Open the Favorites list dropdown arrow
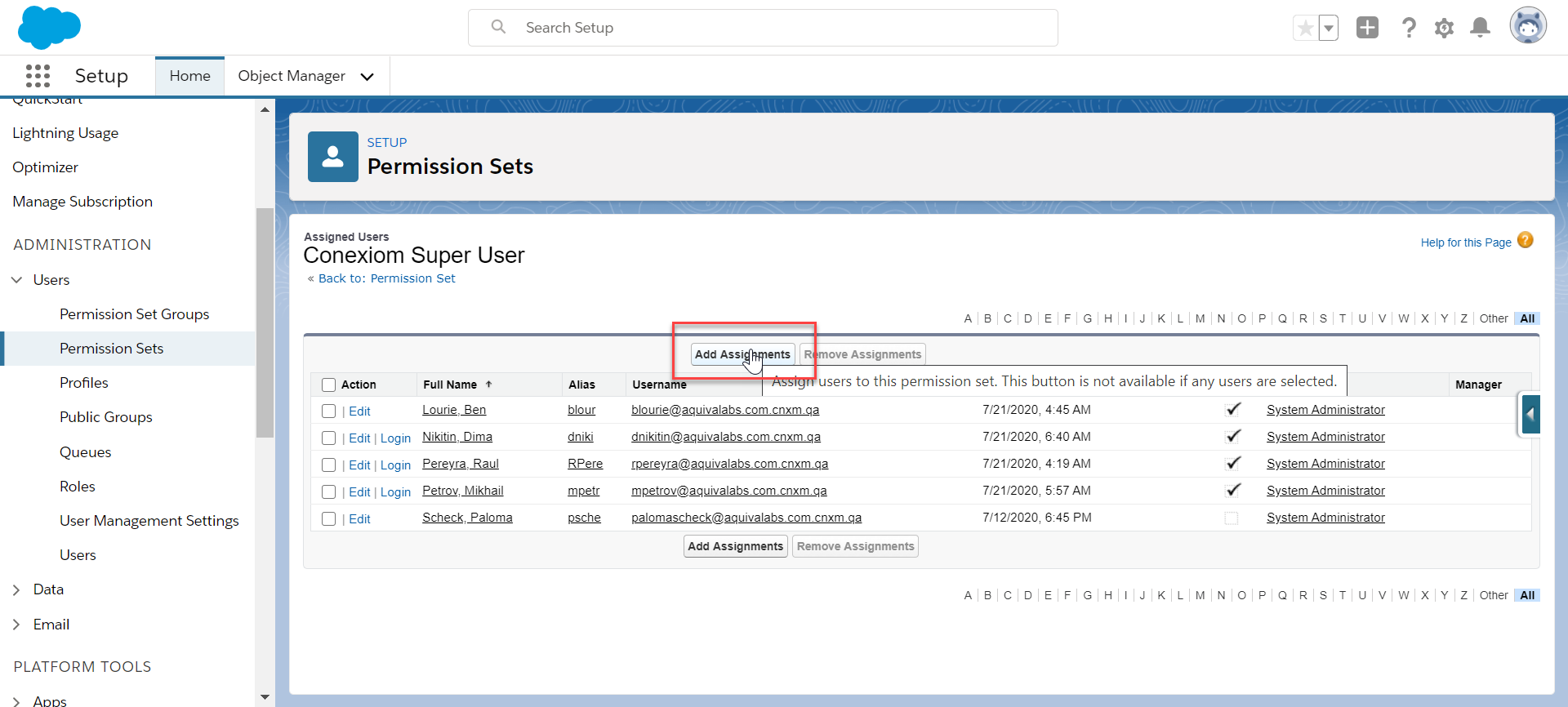The height and width of the screenshot is (707, 1568). coord(1329,29)
